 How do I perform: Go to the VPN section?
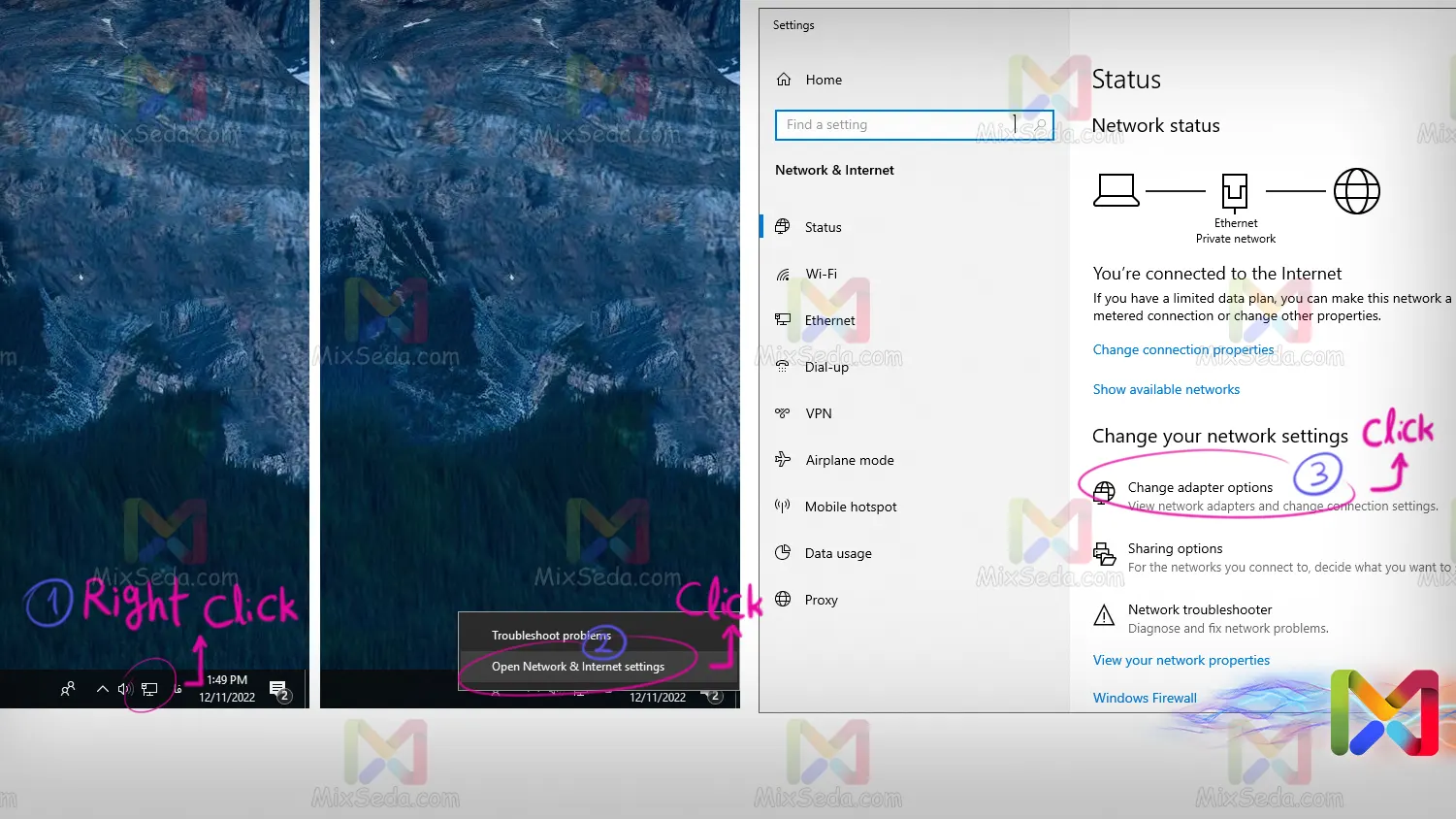click(x=818, y=413)
